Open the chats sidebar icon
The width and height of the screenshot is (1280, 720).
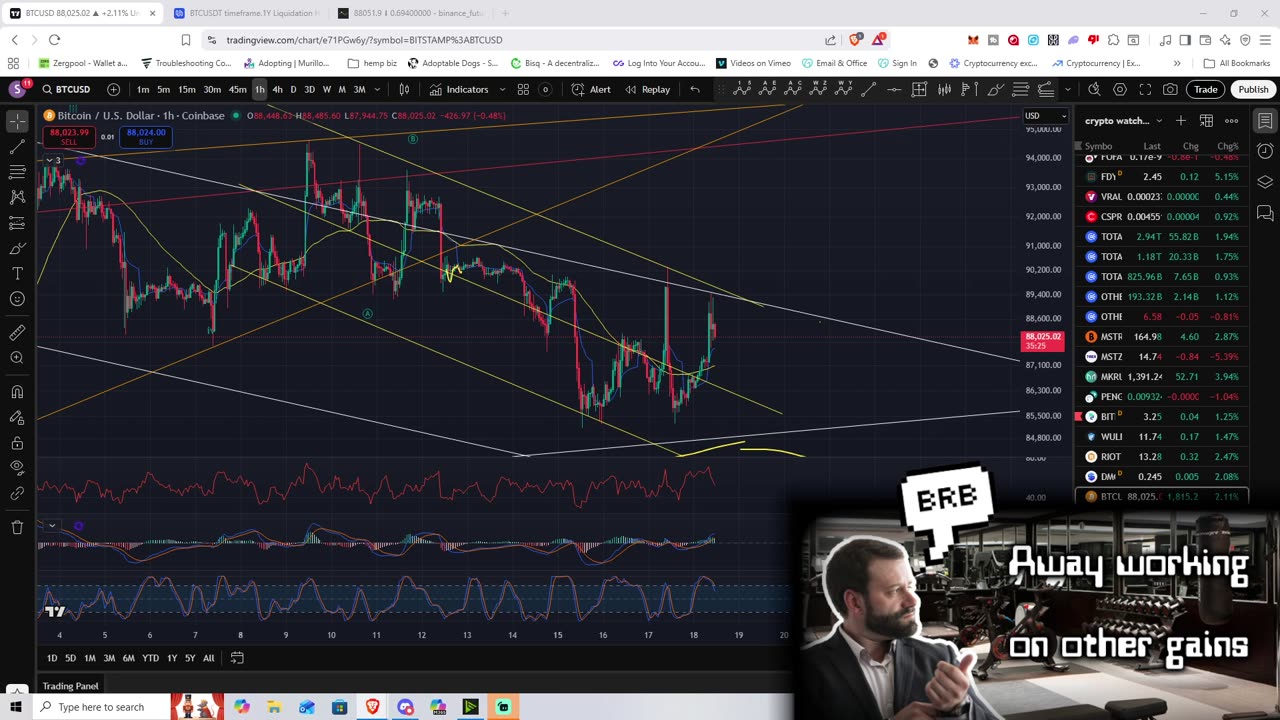[x=1265, y=213]
